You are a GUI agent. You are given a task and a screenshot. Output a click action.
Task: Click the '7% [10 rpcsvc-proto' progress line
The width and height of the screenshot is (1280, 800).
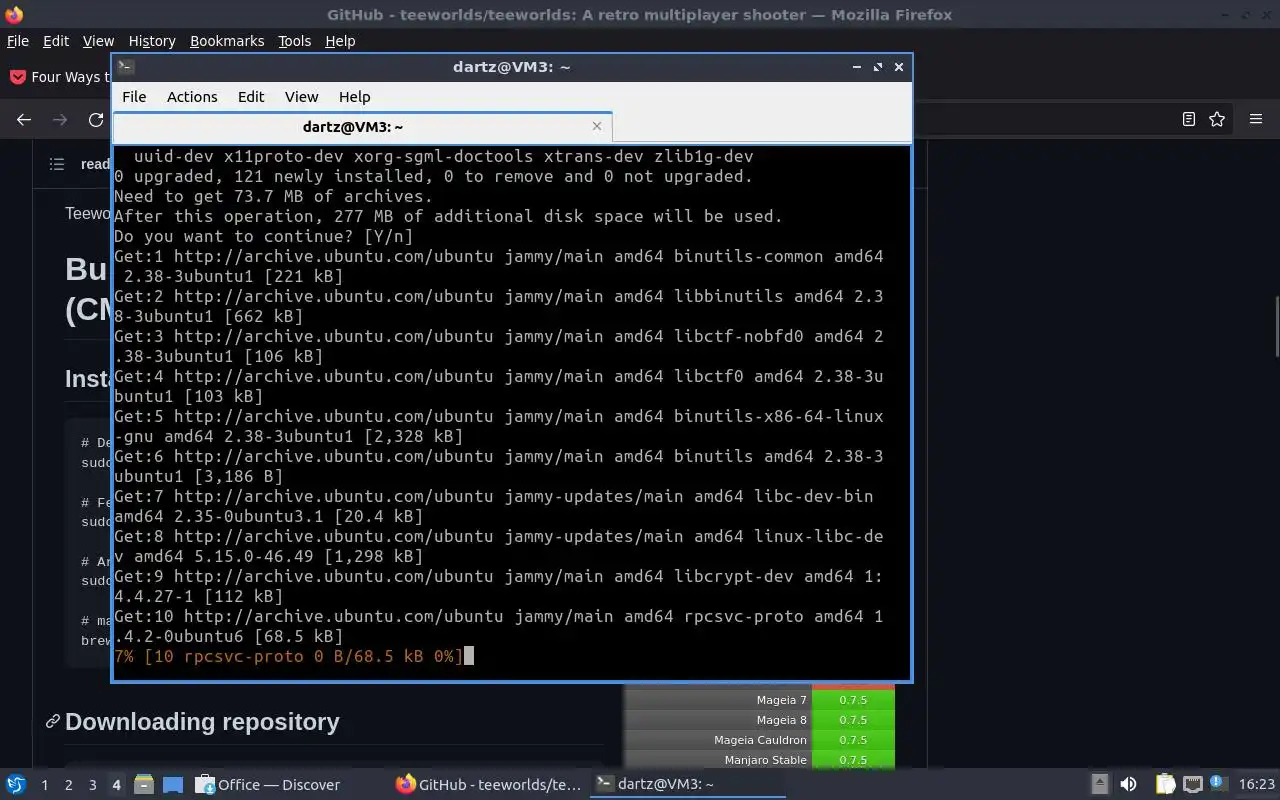point(288,656)
